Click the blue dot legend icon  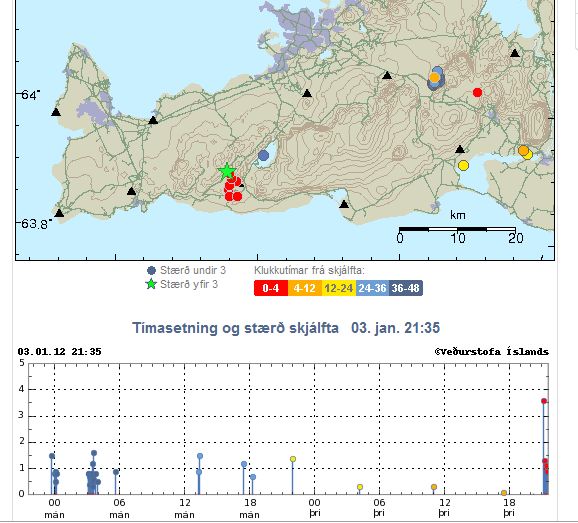click(152, 270)
